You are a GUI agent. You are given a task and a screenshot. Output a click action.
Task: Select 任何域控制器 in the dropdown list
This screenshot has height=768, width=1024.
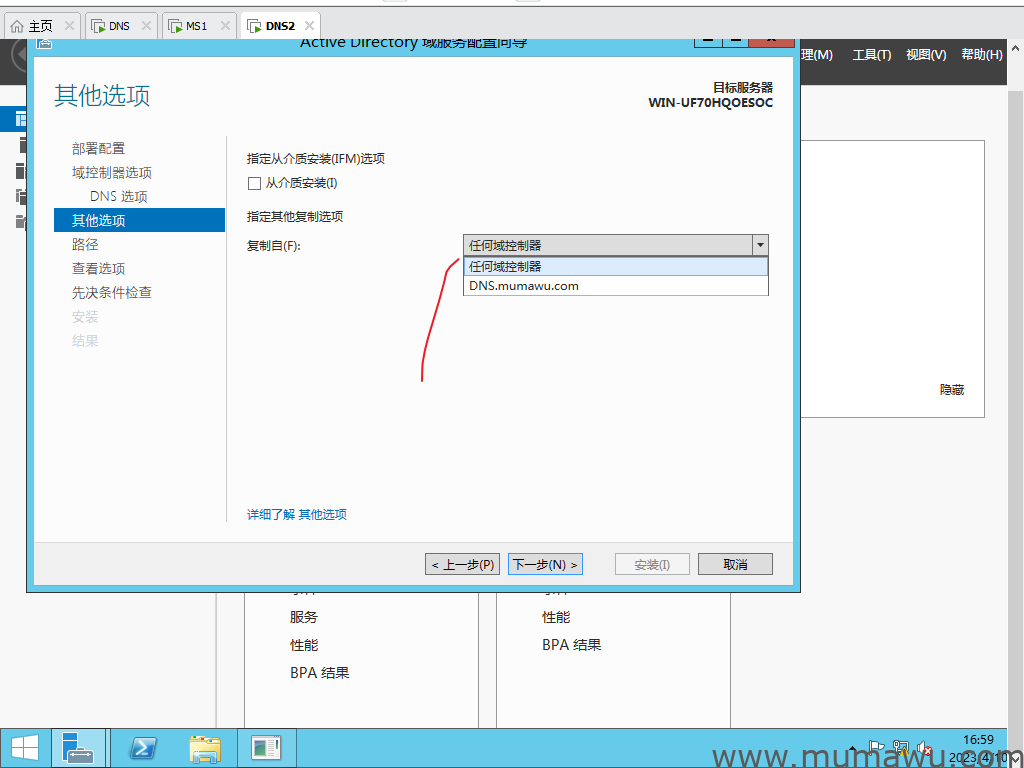click(505, 267)
